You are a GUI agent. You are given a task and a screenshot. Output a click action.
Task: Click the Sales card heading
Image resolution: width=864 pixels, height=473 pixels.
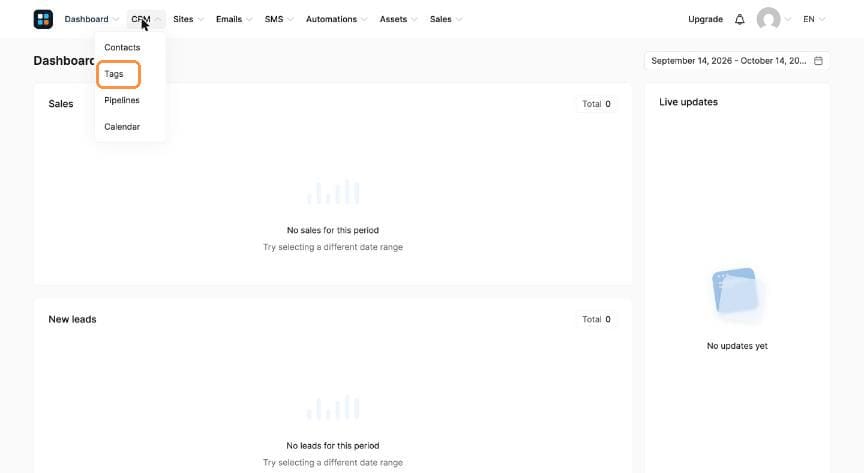[61, 104]
